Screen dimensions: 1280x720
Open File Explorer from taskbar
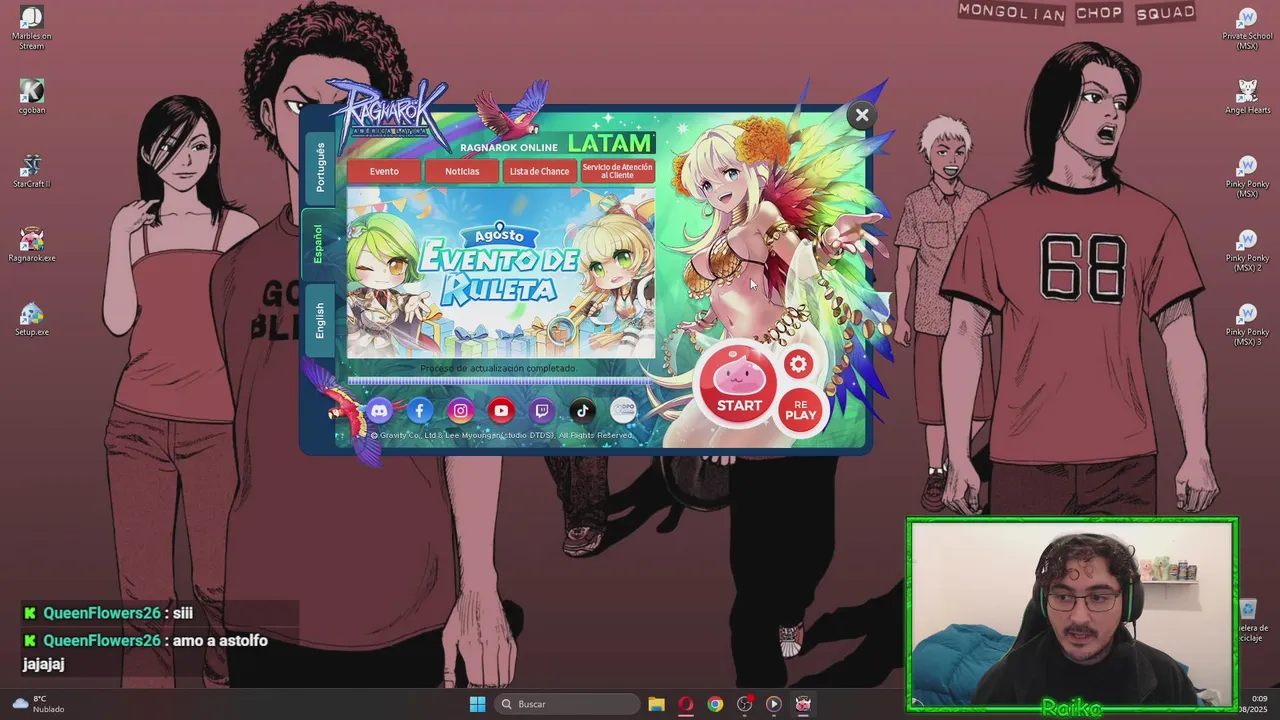656,704
